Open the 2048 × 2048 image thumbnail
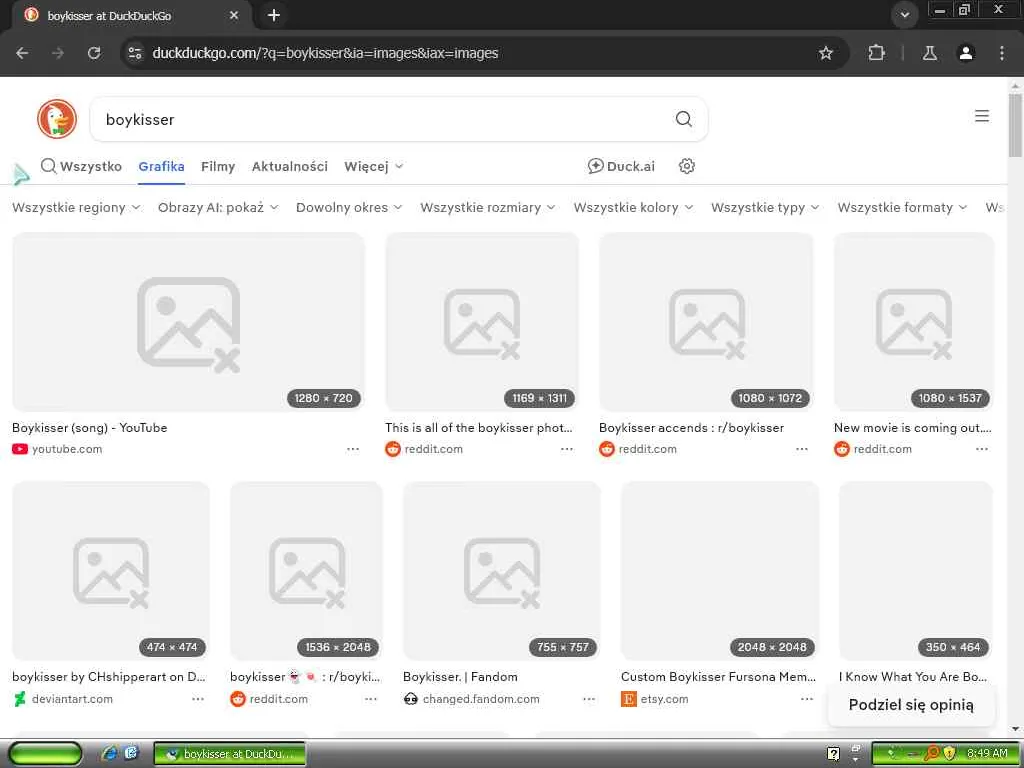The height and width of the screenshot is (768, 1024). point(720,571)
